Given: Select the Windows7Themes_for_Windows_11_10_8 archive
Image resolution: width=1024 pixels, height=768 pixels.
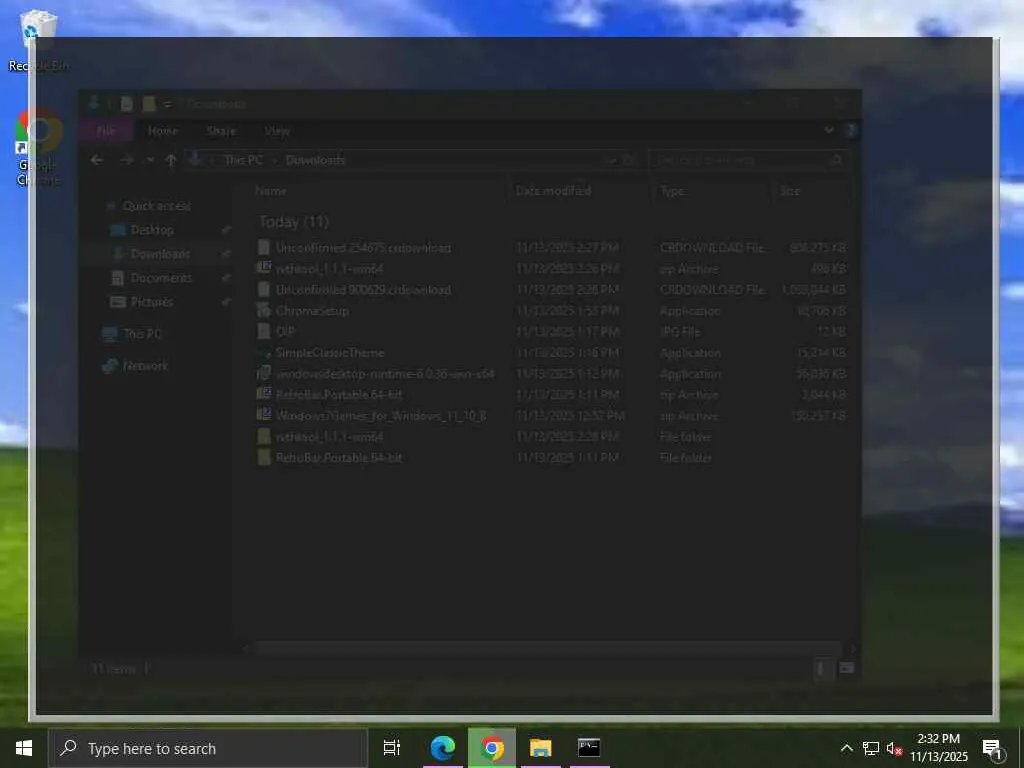Looking at the screenshot, I should coord(381,415).
